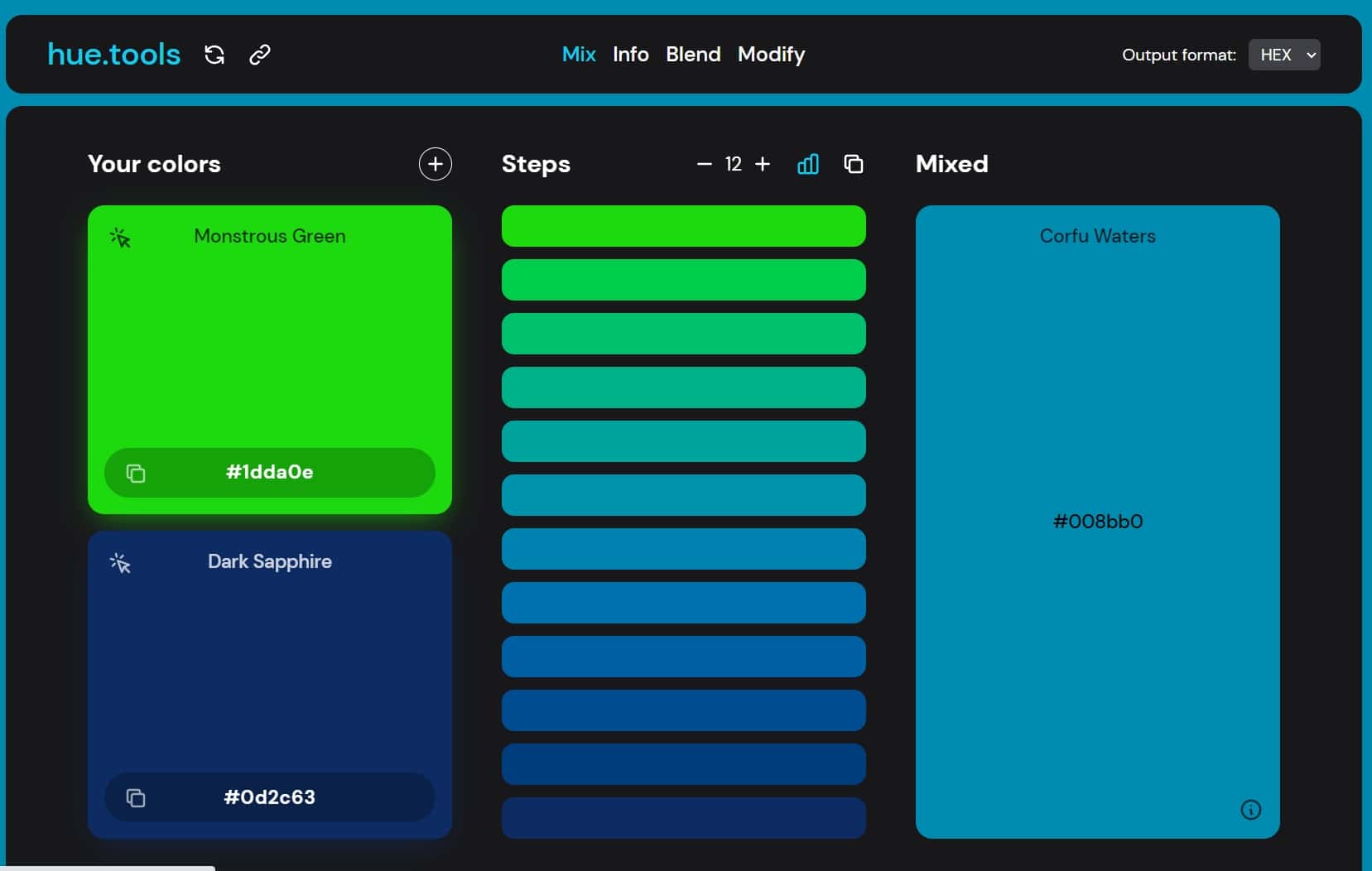Copy all step colors with the copy icon
This screenshot has width=1372, height=871.
(x=854, y=164)
